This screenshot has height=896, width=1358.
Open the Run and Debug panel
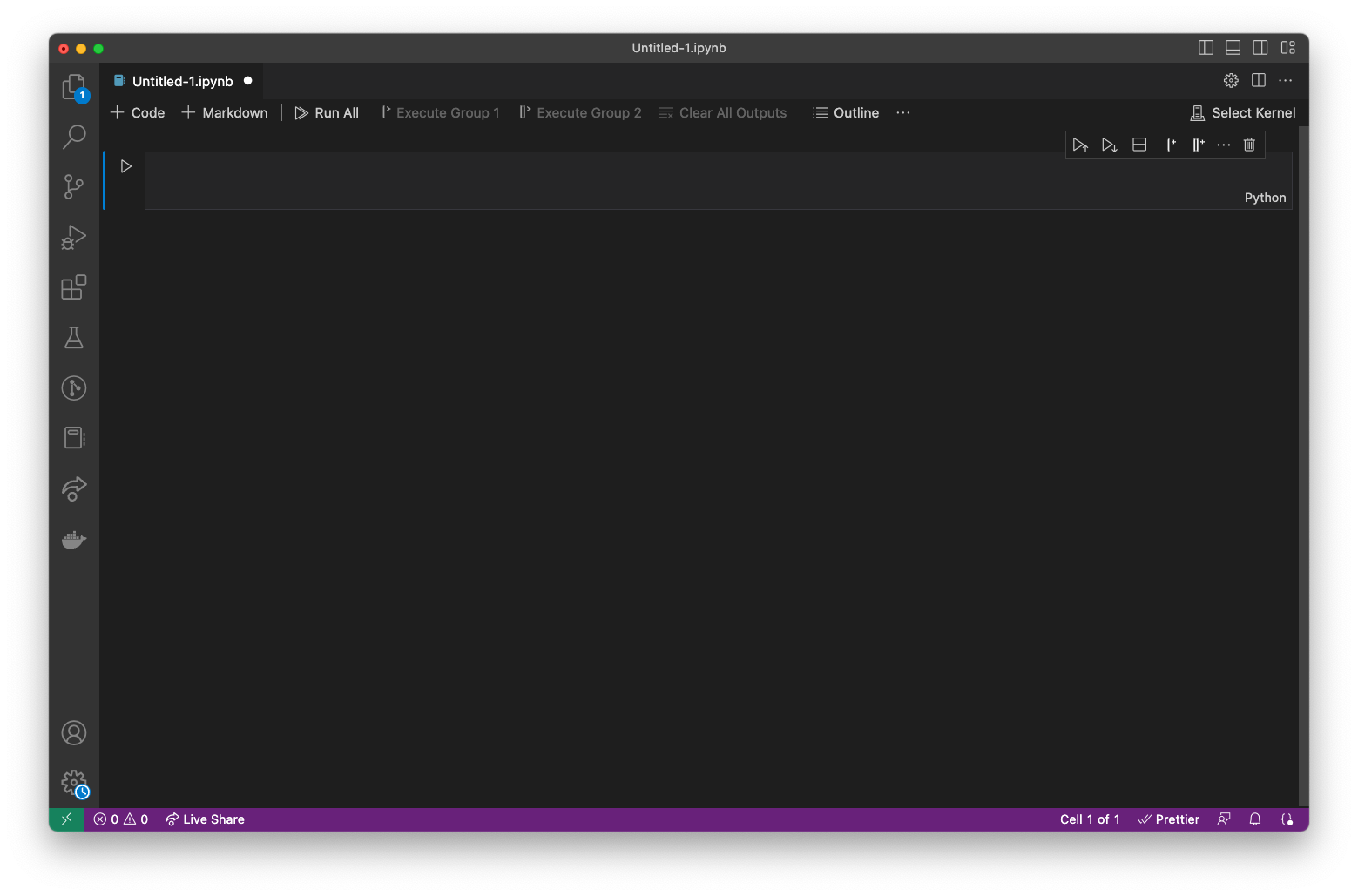tap(73, 237)
